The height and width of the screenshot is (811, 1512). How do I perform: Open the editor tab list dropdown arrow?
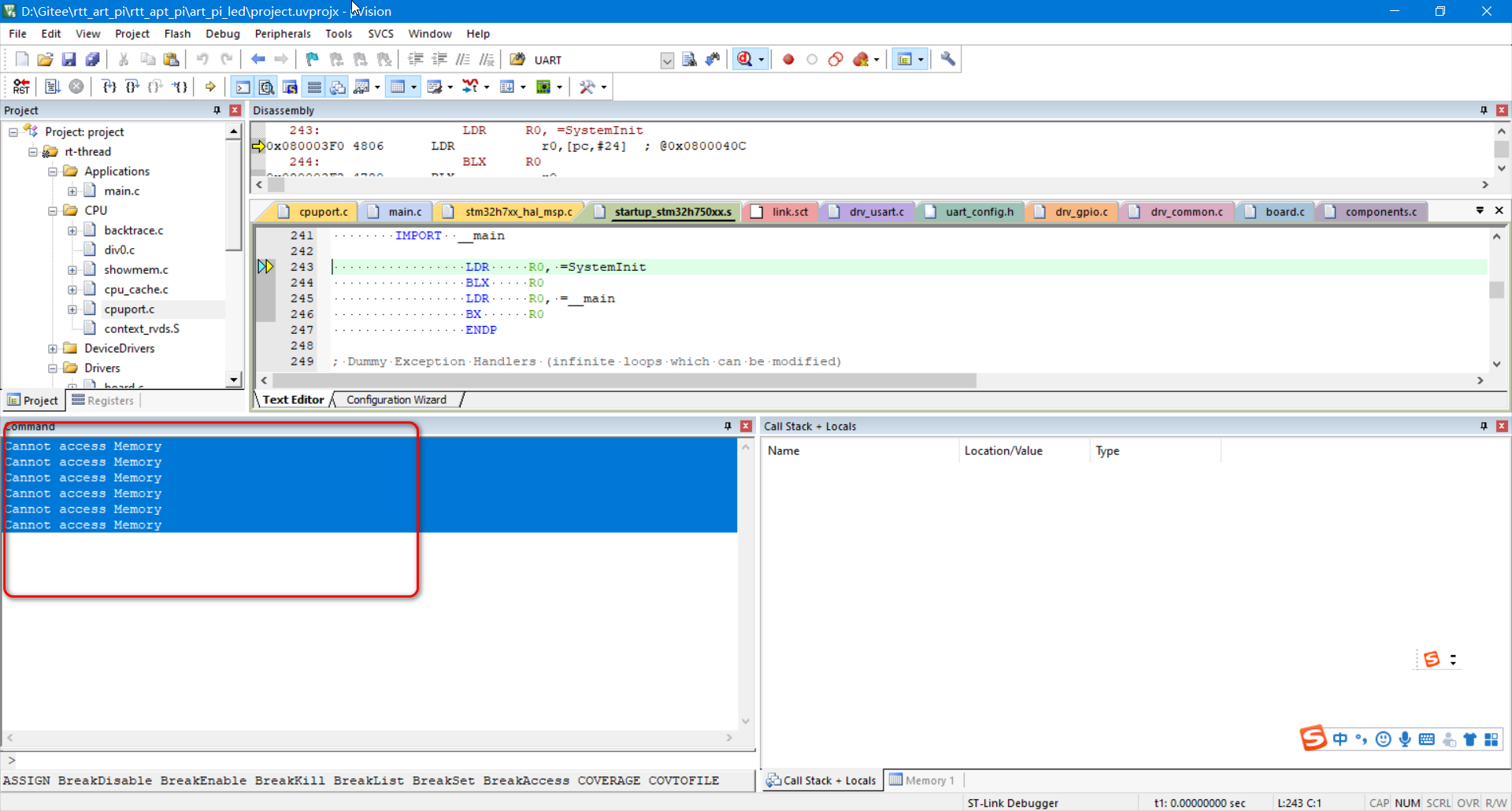1480,210
